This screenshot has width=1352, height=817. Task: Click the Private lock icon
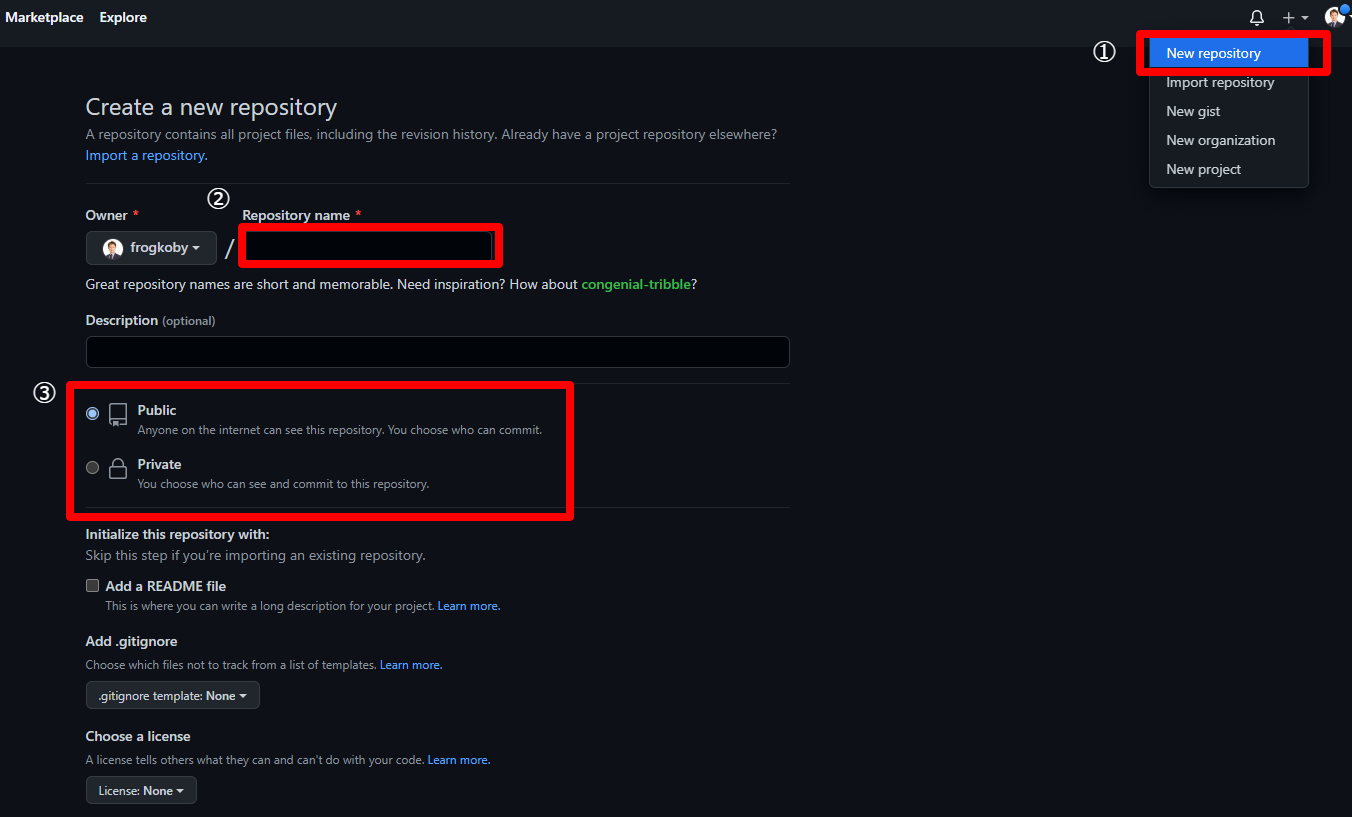point(118,468)
